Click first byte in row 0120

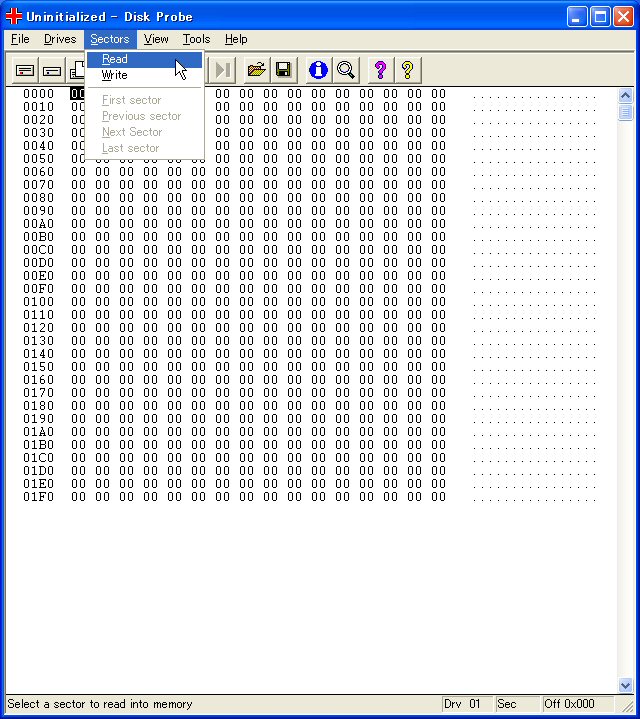pos(78,328)
